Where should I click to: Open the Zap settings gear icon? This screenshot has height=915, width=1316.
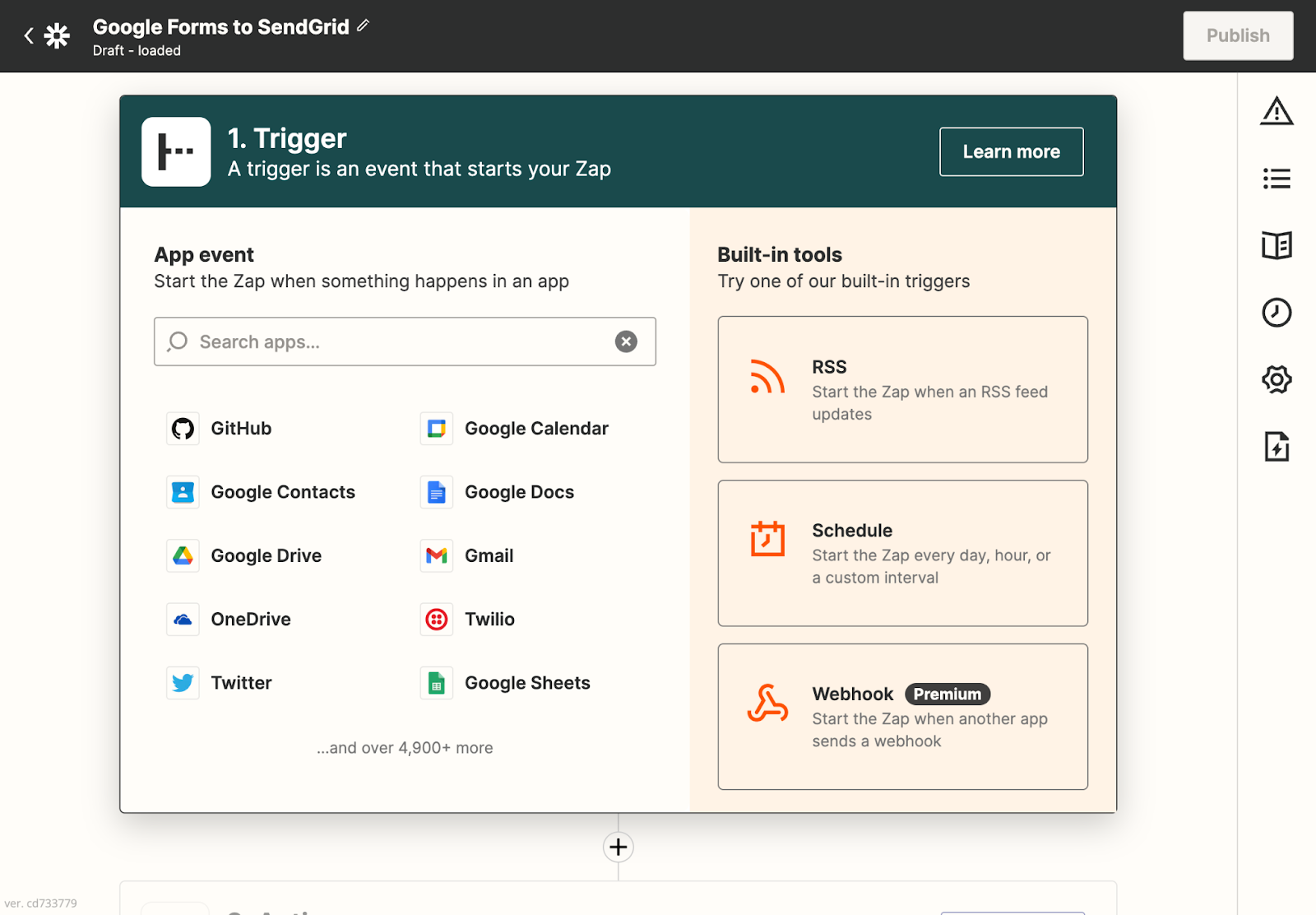coord(1277,379)
